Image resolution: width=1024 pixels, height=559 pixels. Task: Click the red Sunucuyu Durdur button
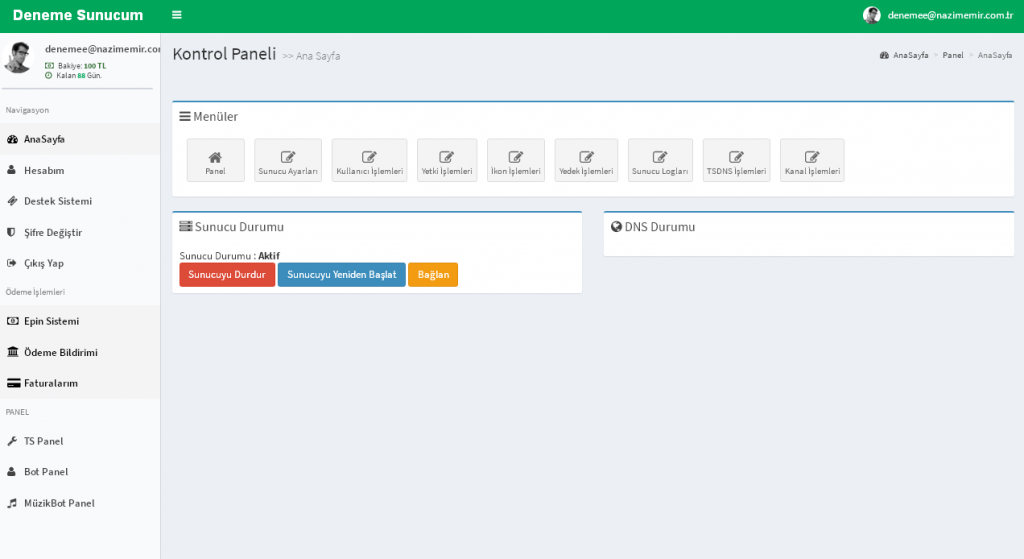coord(227,275)
